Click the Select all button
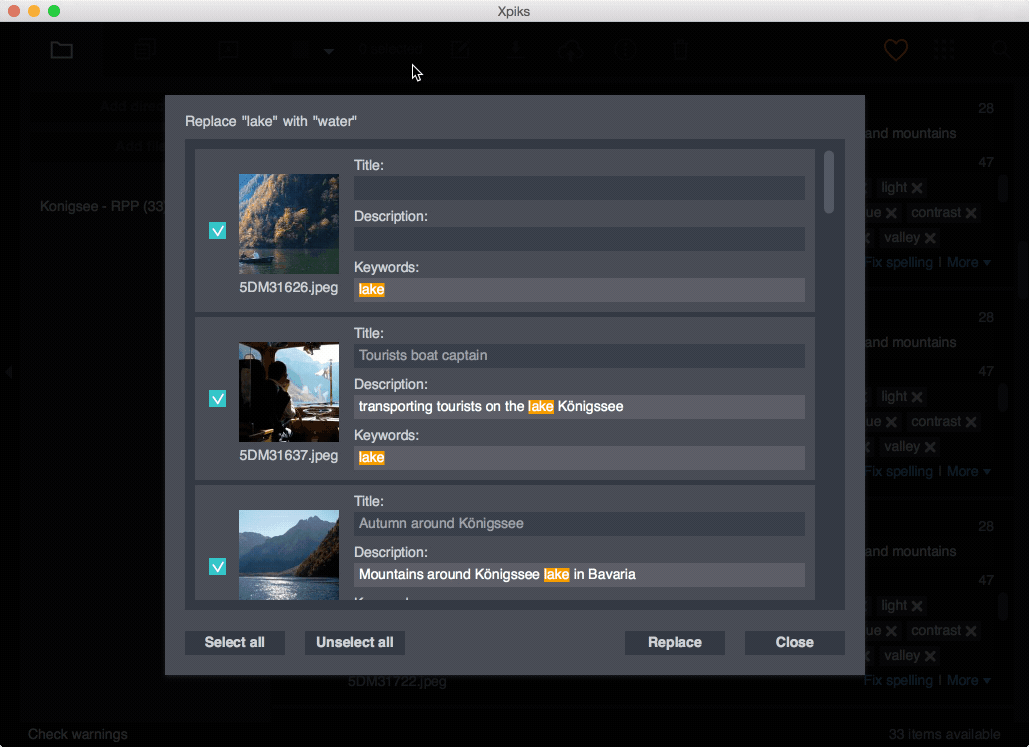Screen dimensions: 1029x747 click(x=235, y=642)
